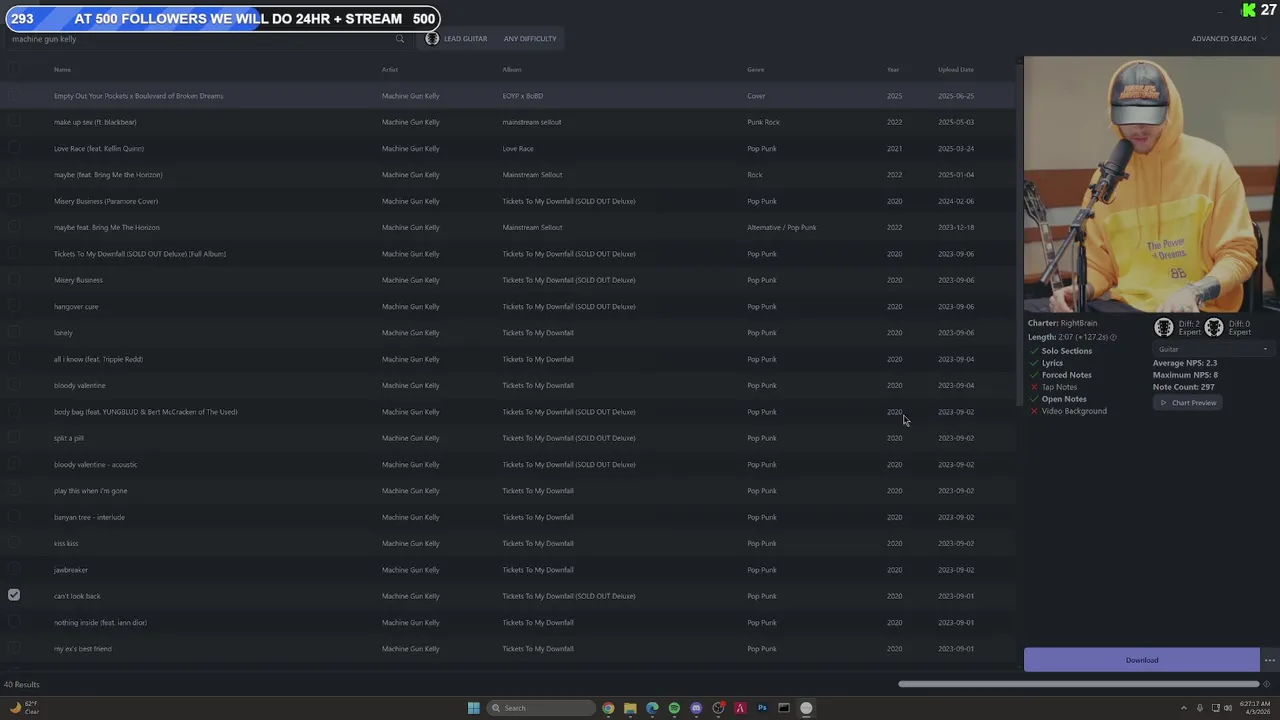The height and width of the screenshot is (720, 1280).
Task: Open Adobe Acrobat taskbar icon
Action: point(740,708)
